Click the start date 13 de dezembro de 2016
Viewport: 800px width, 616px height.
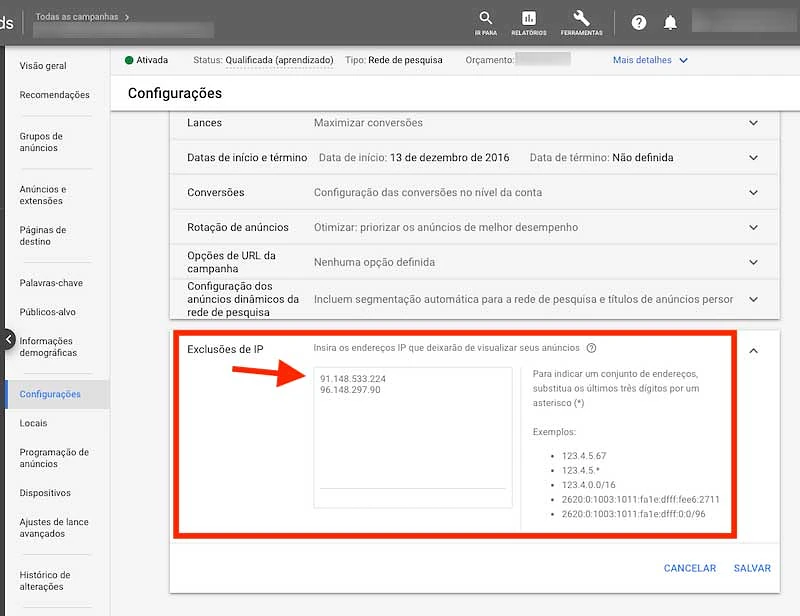[x=449, y=158]
